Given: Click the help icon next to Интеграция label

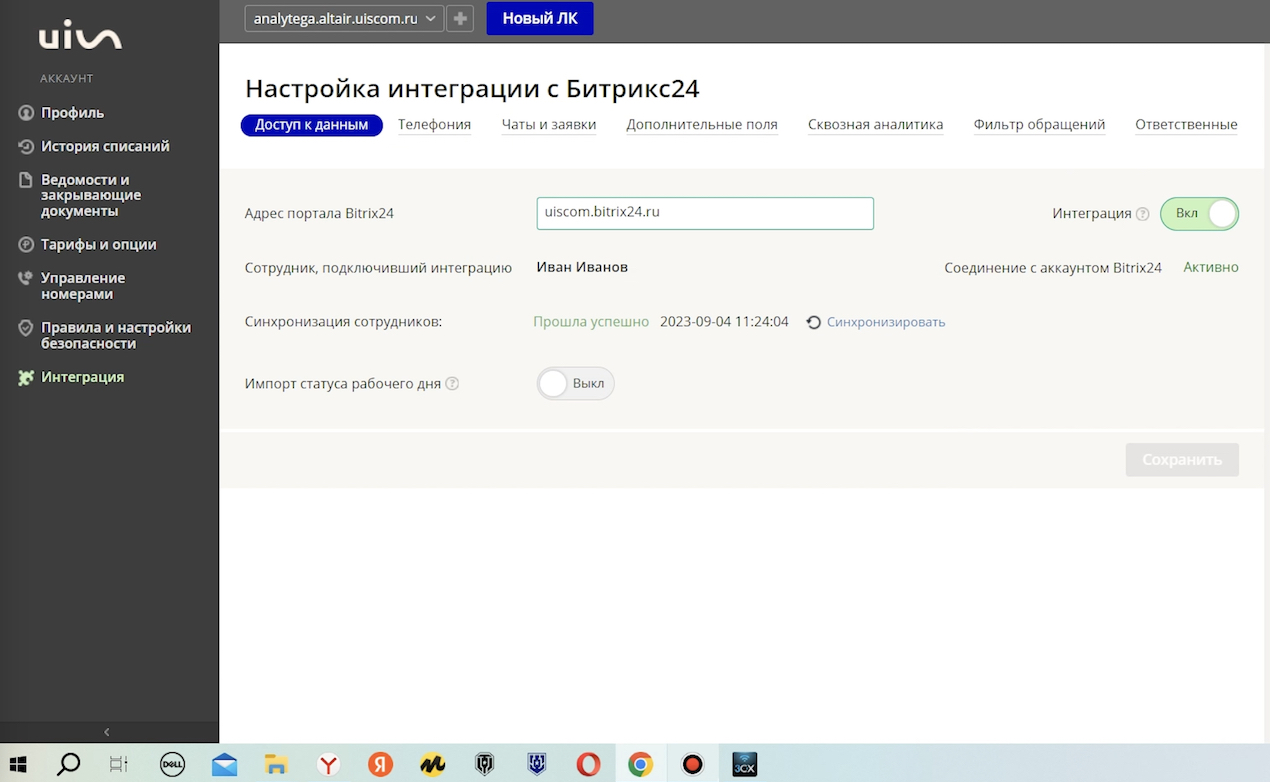Looking at the screenshot, I should tap(1142, 214).
